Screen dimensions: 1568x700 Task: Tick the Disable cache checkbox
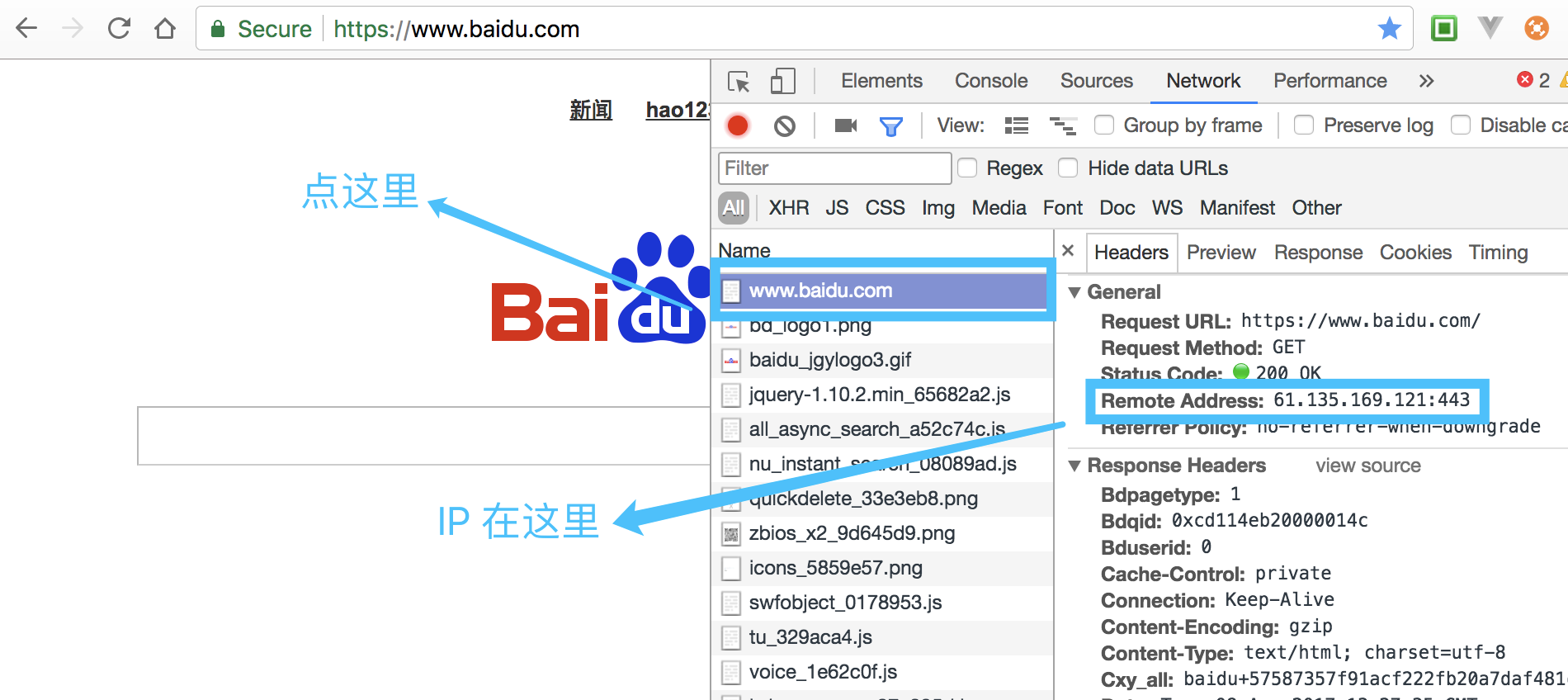[1461, 125]
